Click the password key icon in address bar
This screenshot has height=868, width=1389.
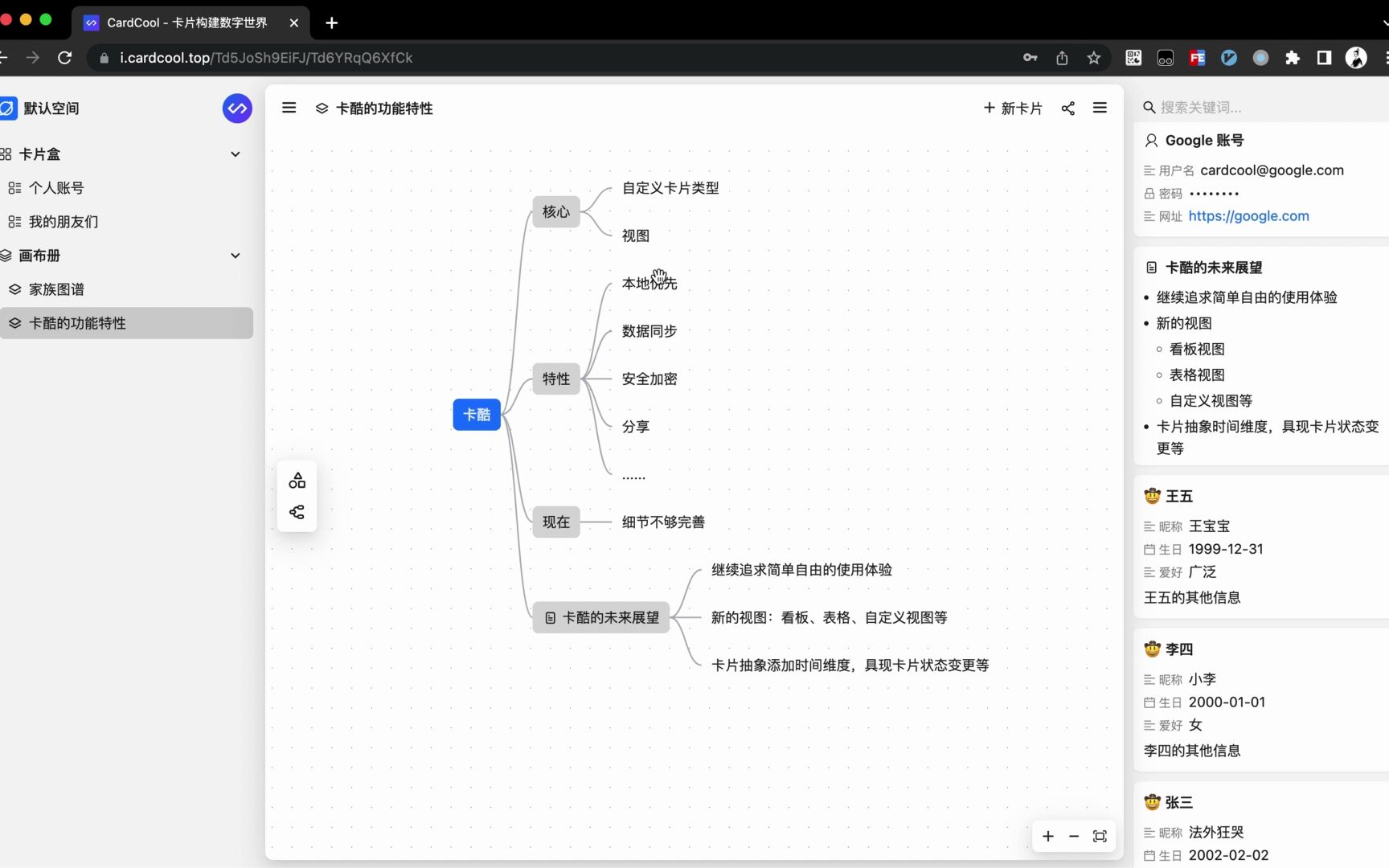pyautogui.click(x=1030, y=58)
